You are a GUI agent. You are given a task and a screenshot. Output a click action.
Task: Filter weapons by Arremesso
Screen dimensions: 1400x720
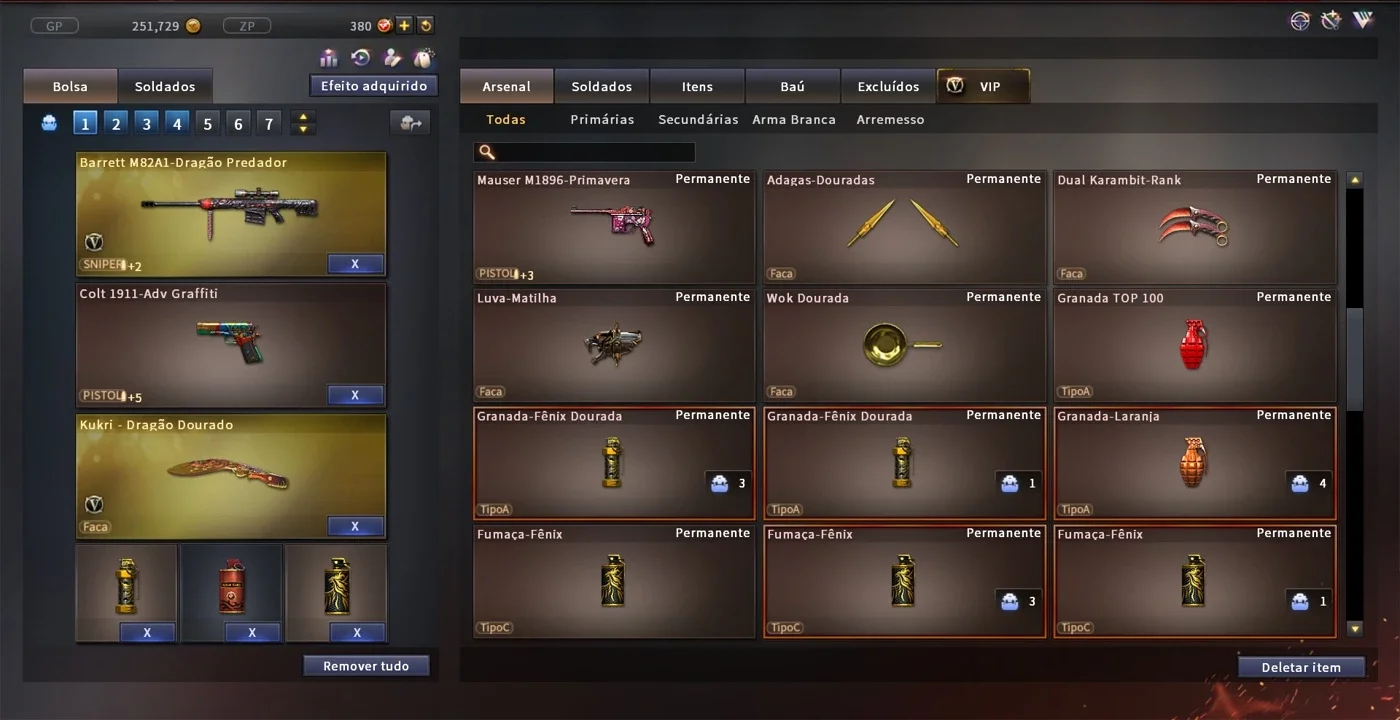tap(890, 119)
